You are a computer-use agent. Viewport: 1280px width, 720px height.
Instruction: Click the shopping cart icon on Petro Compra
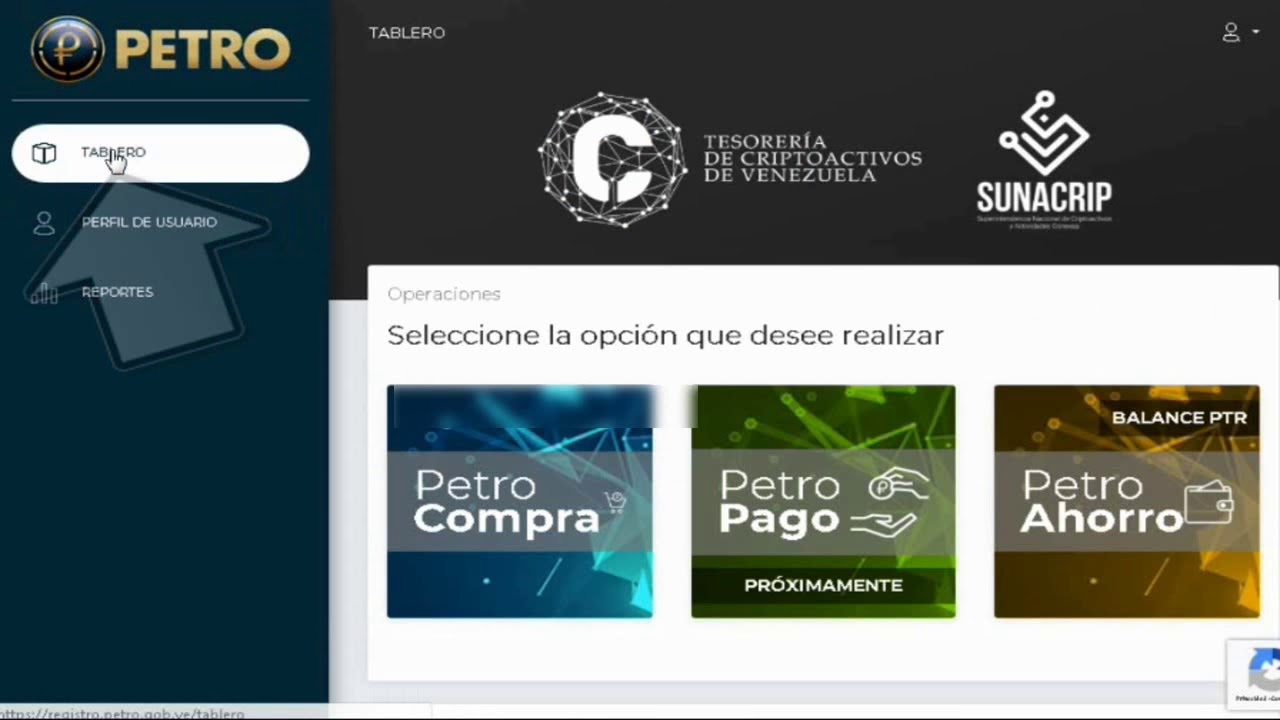pyautogui.click(x=616, y=502)
